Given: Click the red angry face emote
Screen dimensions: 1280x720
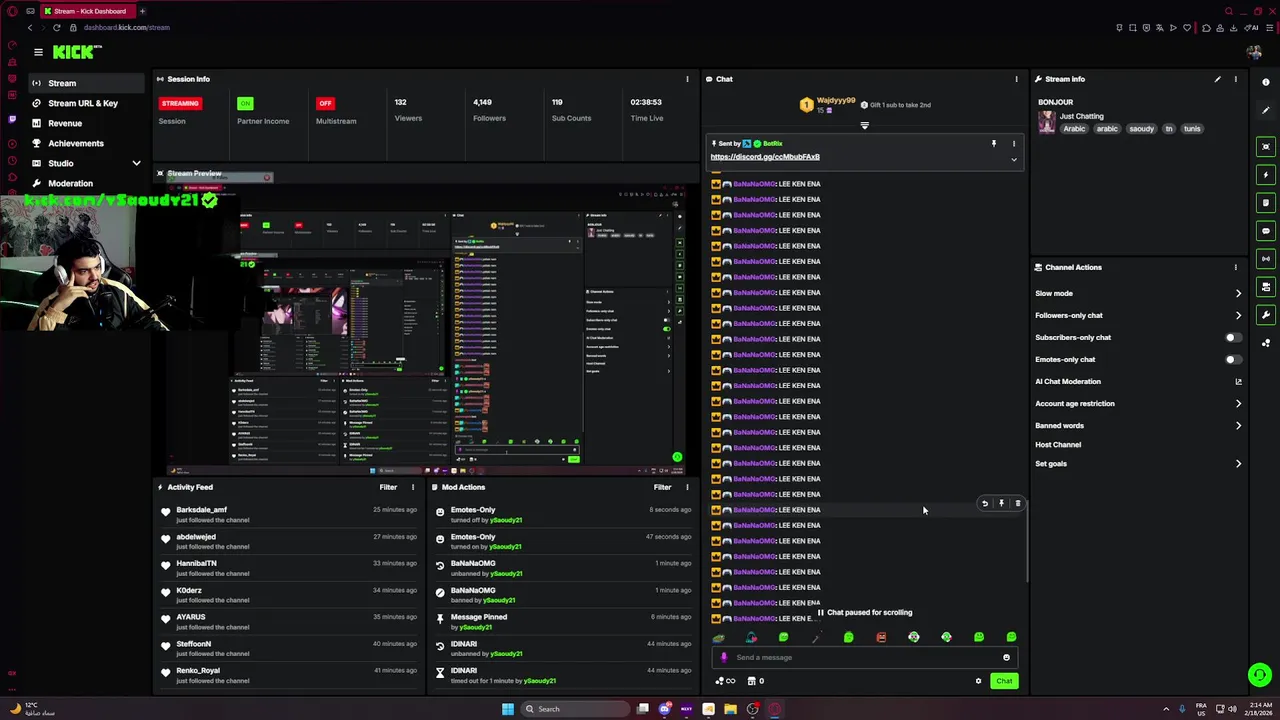Looking at the screenshot, I should tap(881, 637).
